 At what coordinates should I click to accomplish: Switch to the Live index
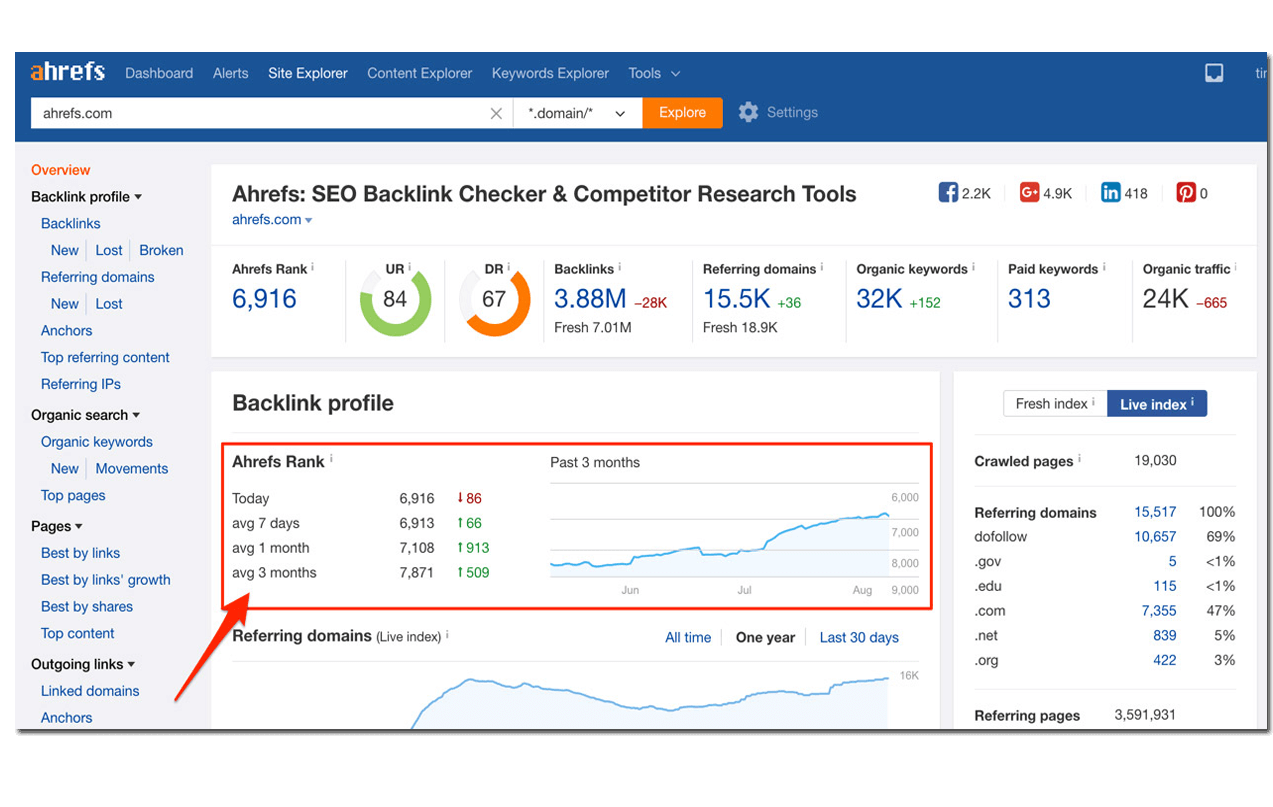coord(1157,404)
